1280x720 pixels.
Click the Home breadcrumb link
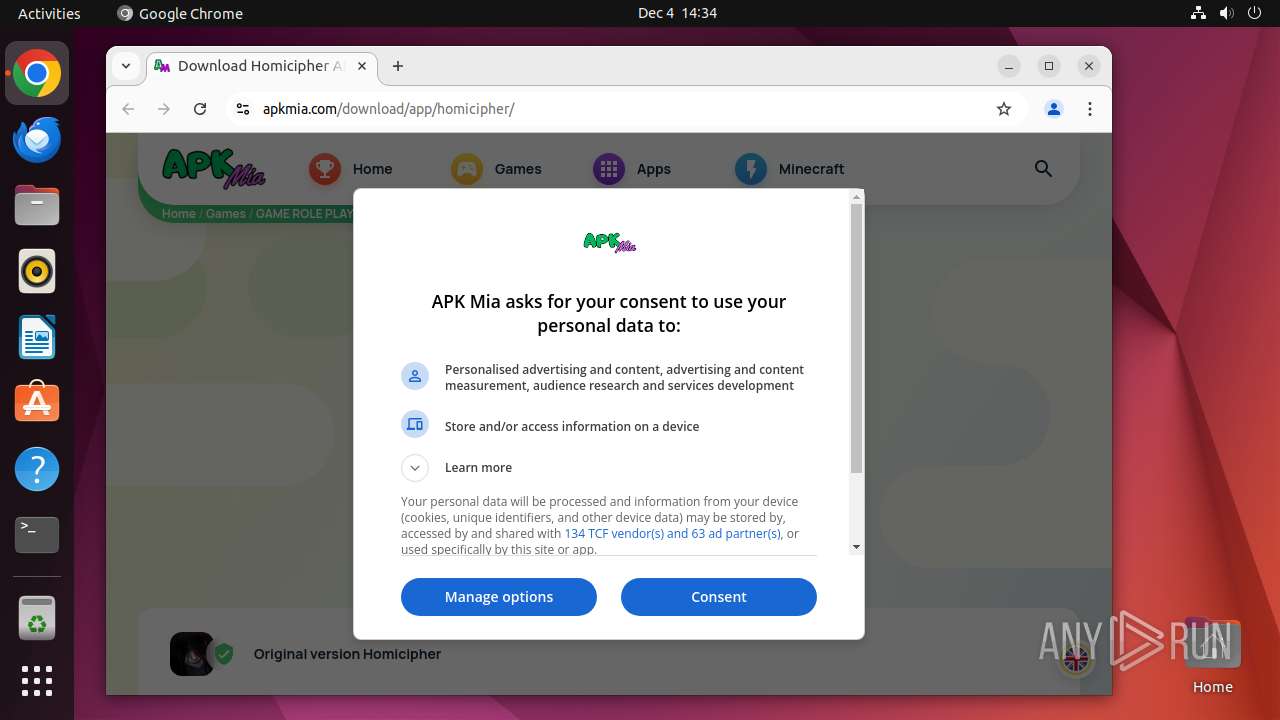coord(179,214)
